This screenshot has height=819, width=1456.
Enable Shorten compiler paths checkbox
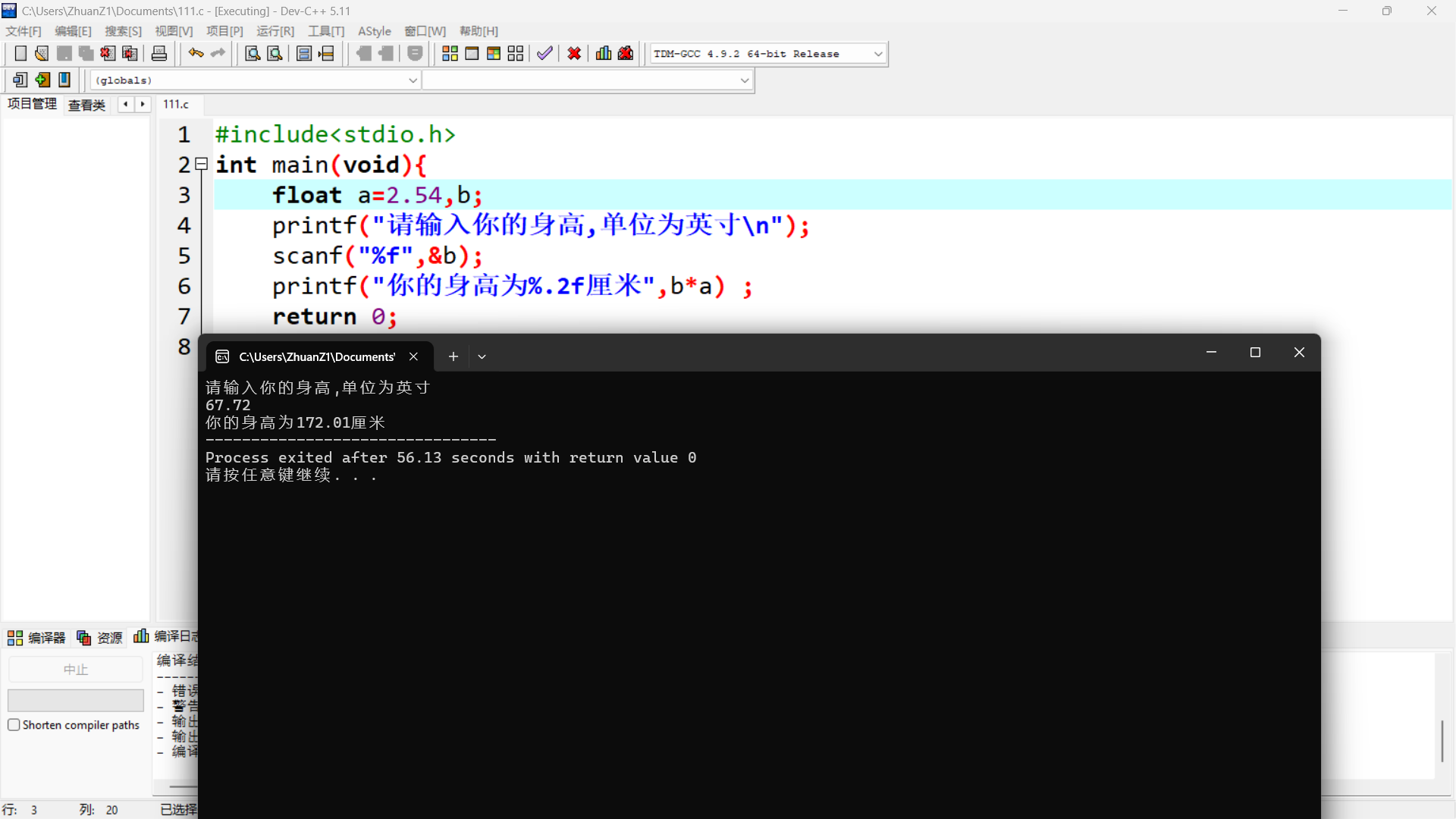[x=14, y=725]
